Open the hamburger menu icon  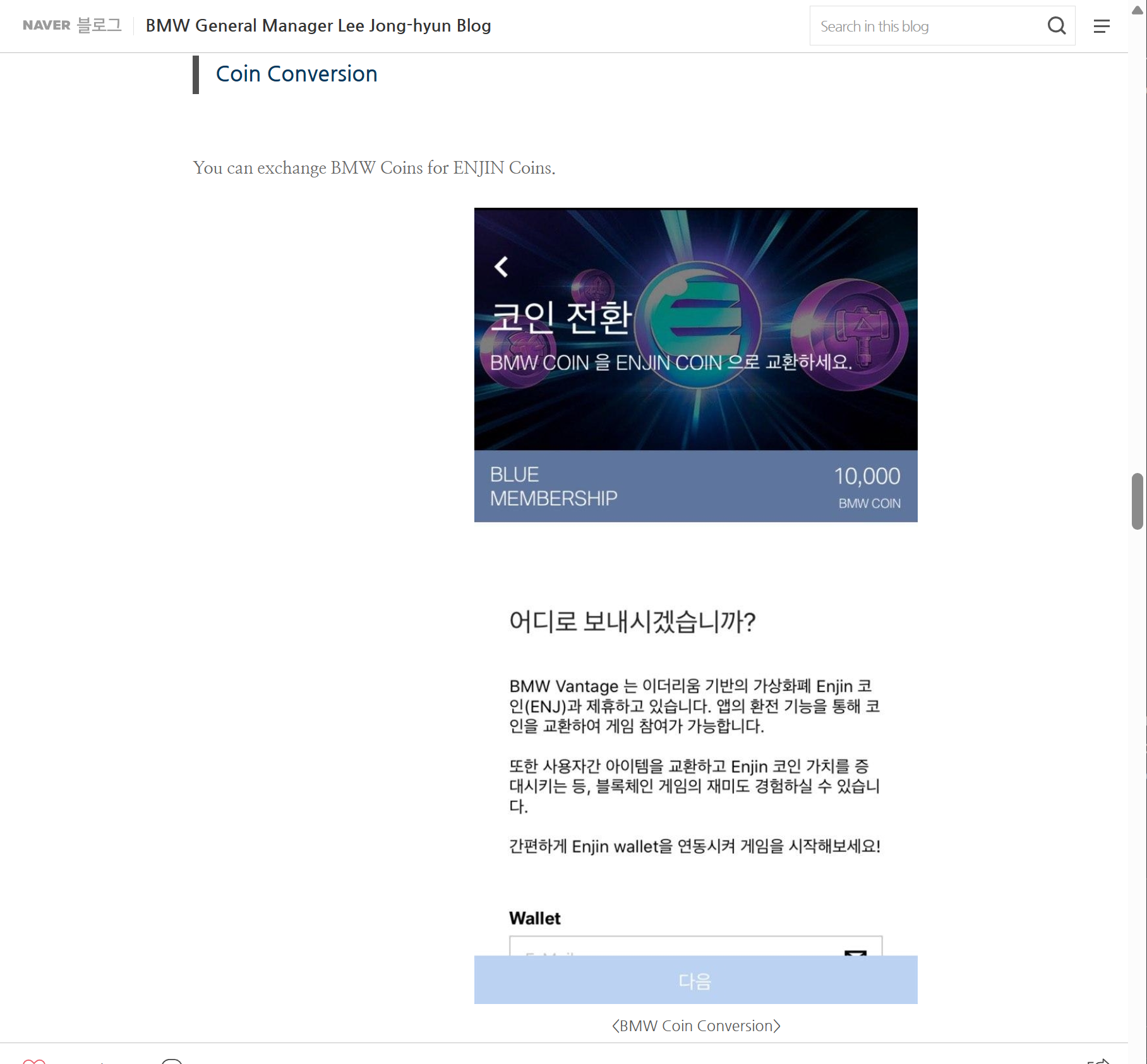[x=1102, y=26]
